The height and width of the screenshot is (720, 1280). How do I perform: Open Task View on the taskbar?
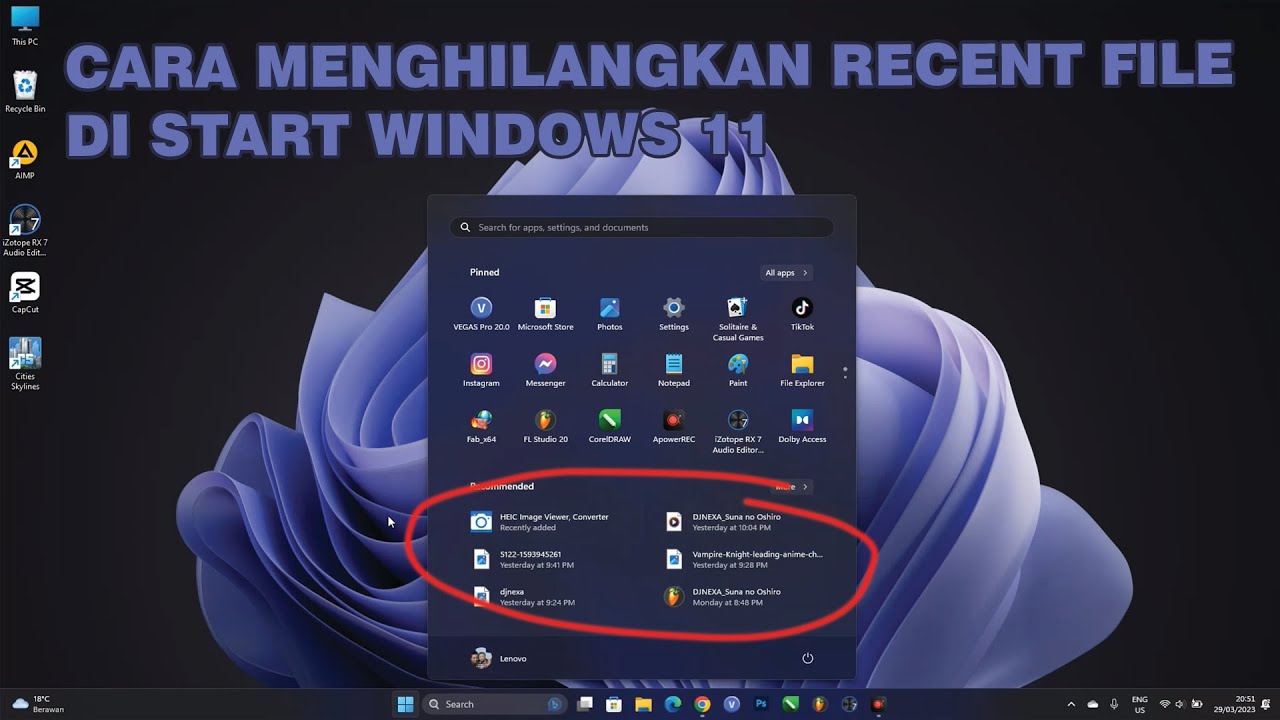coord(585,704)
